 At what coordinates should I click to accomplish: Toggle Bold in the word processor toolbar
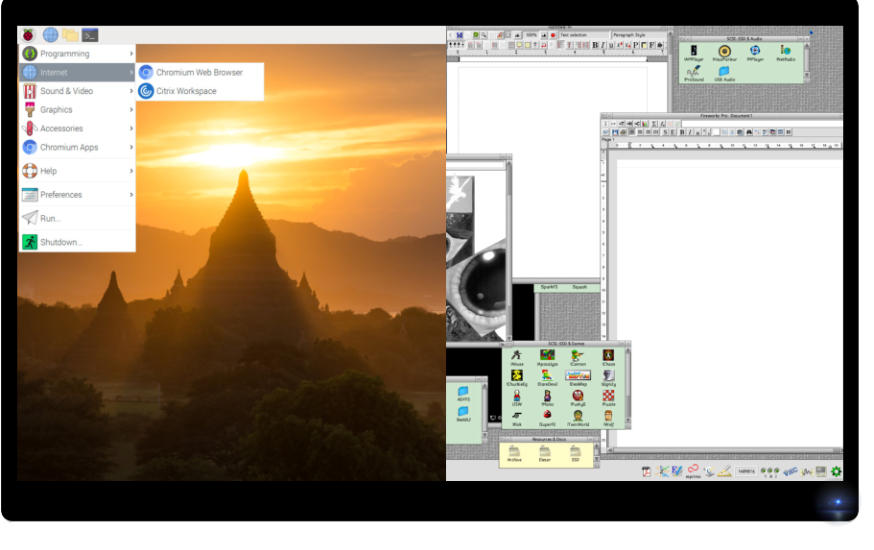[595, 45]
